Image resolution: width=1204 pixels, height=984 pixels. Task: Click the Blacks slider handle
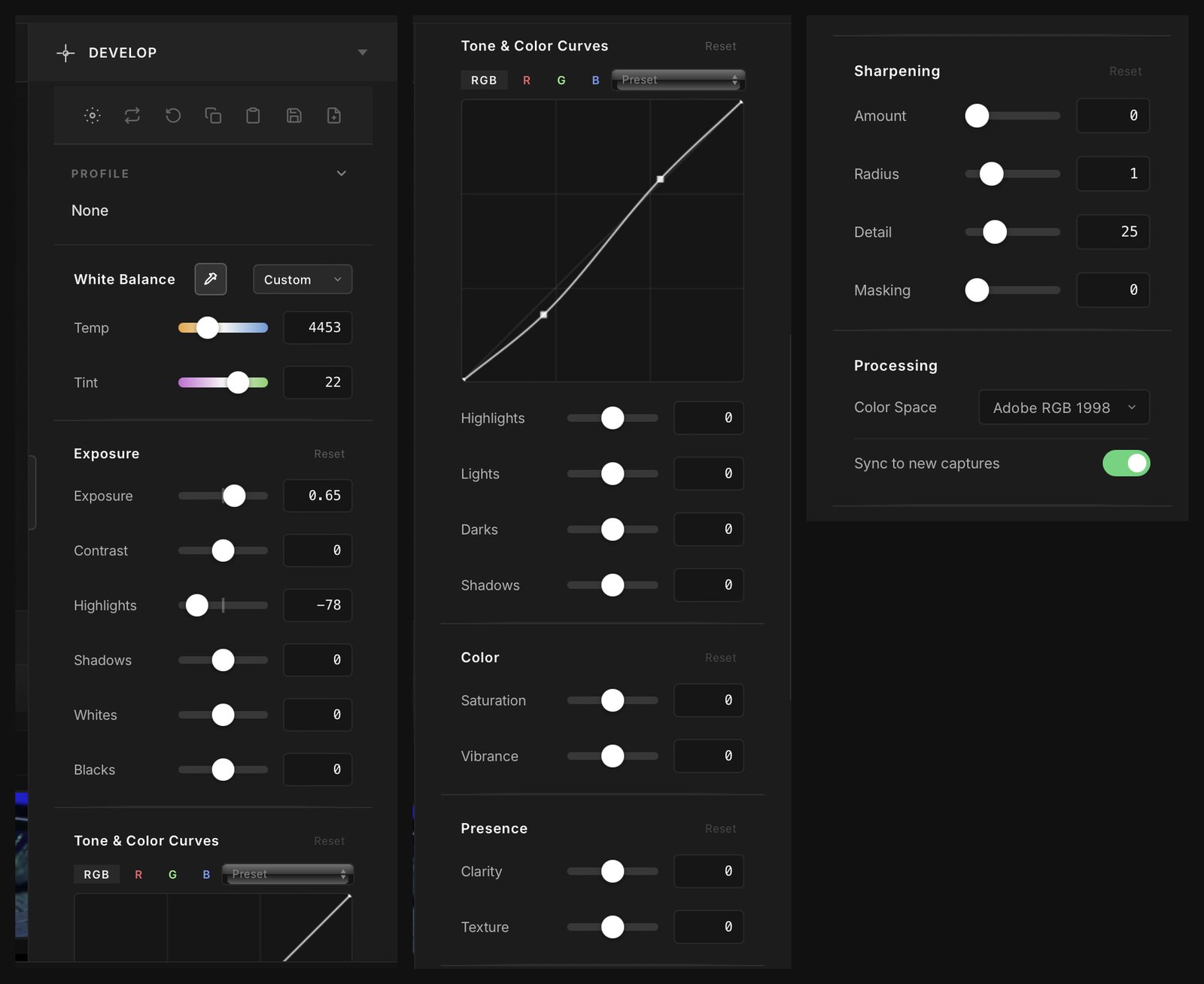(x=223, y=770)
